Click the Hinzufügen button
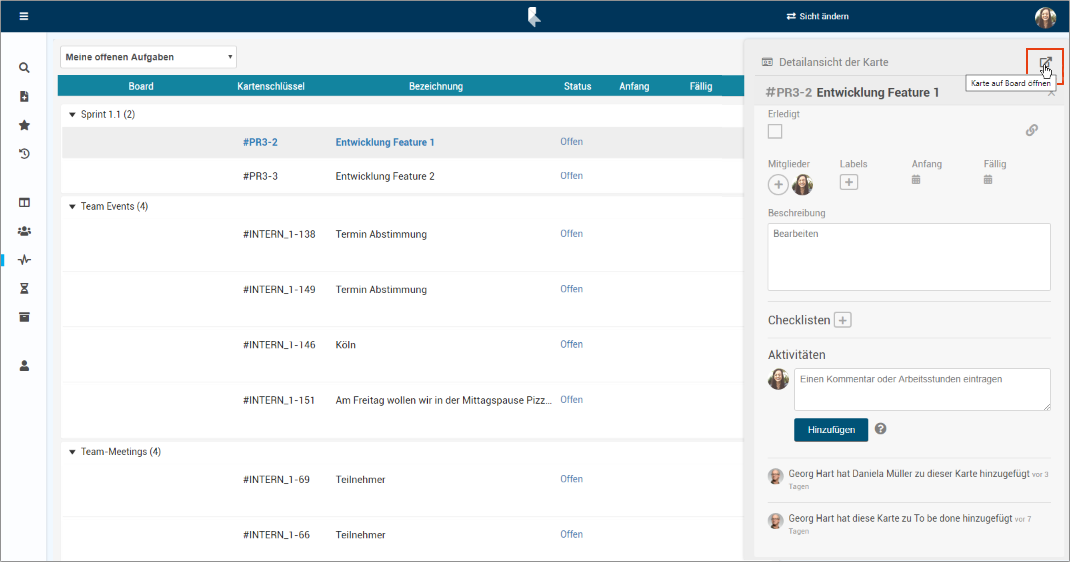 (x=831, y=430)
